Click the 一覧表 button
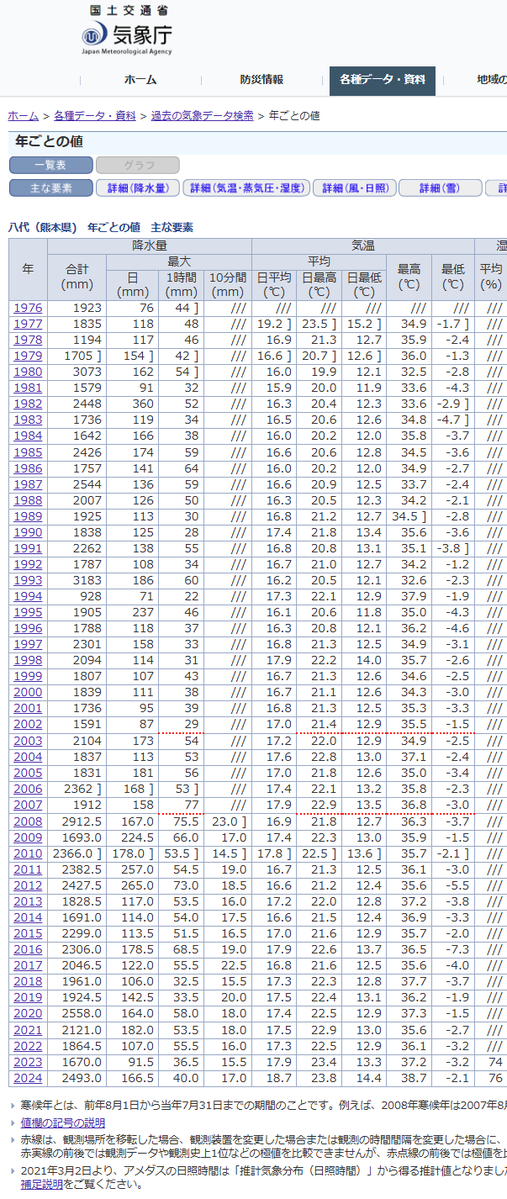This screenshot has width=507, height=1199. tap(50, 165)
